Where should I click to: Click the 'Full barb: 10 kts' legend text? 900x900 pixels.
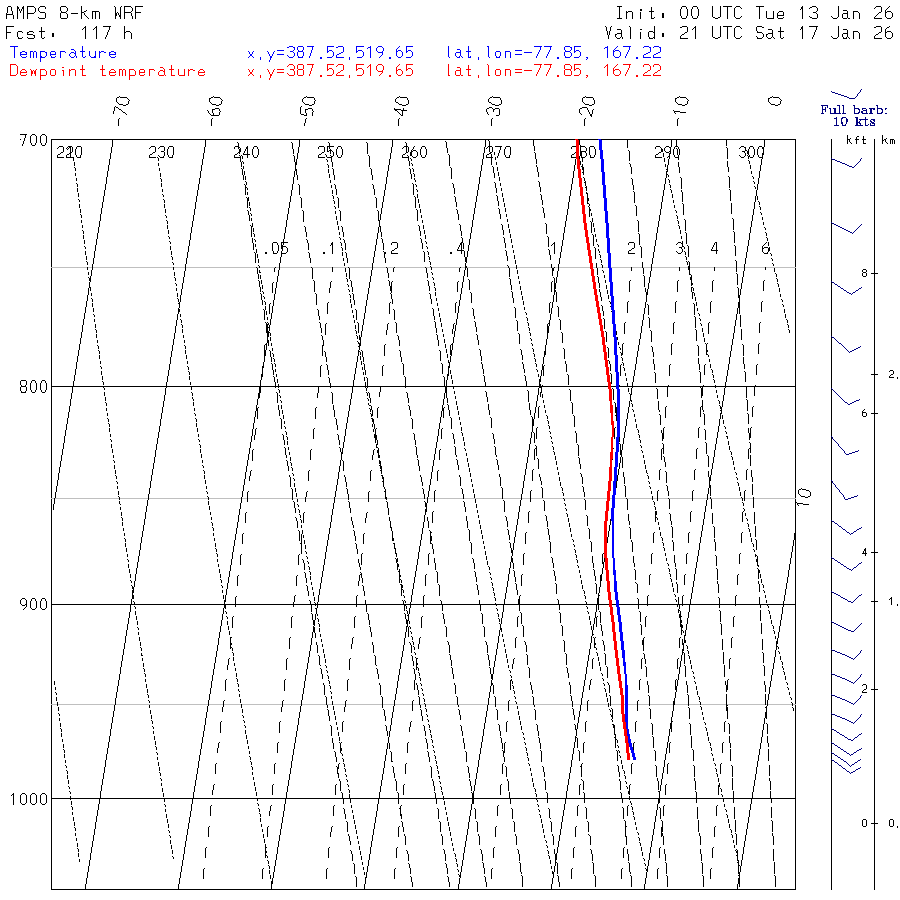coord(854,115)
